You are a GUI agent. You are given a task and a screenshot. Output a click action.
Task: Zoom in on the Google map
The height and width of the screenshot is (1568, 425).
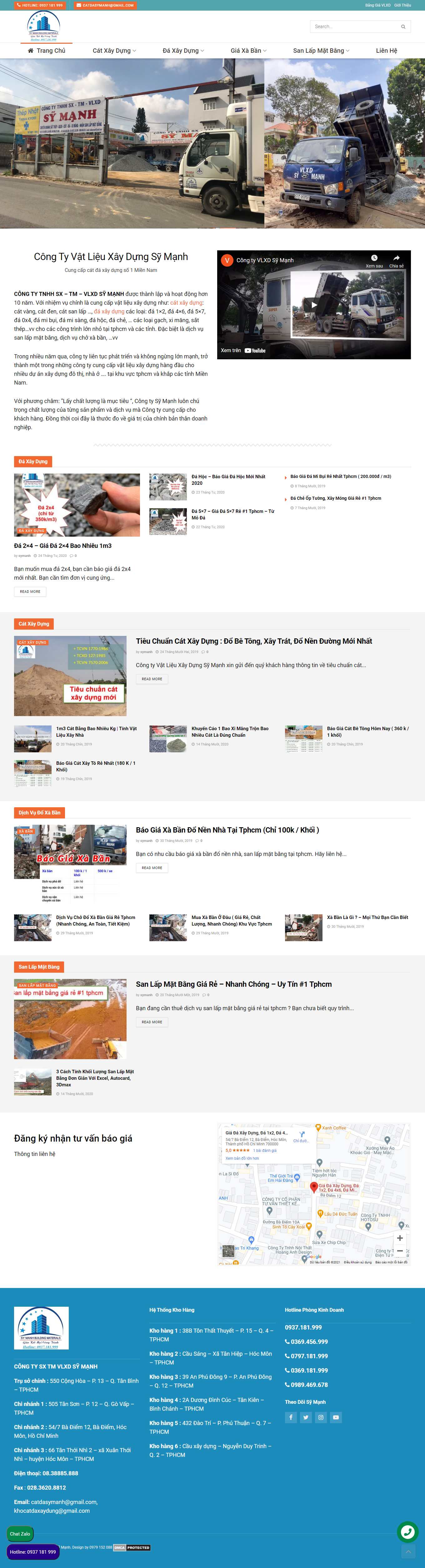[x=399, y=1237]
